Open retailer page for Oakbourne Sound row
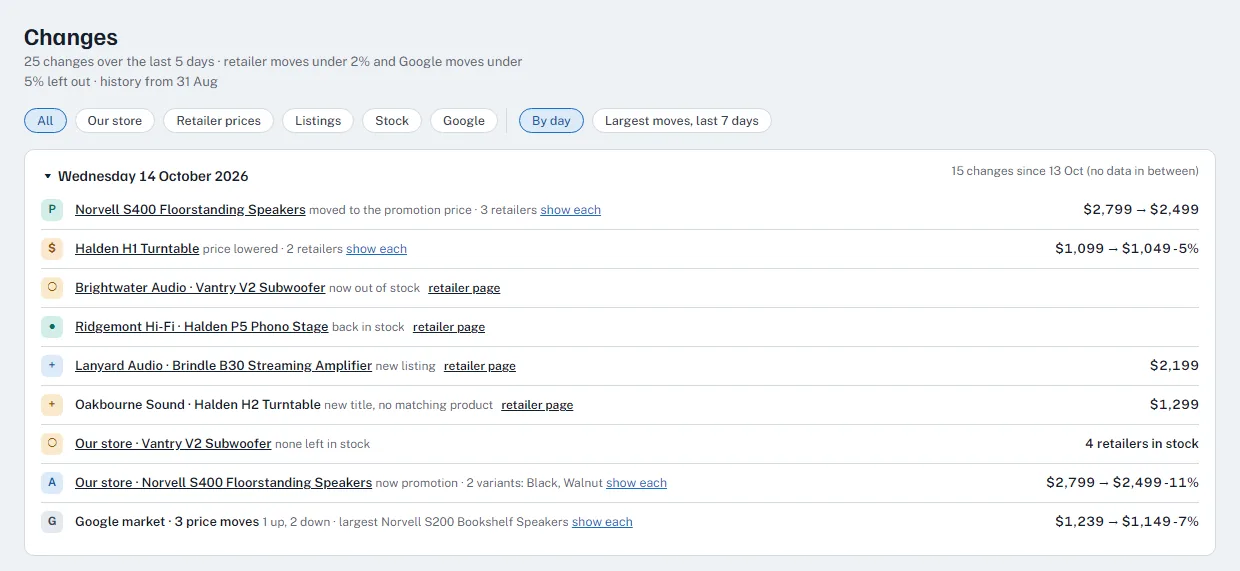 point(537,405)
